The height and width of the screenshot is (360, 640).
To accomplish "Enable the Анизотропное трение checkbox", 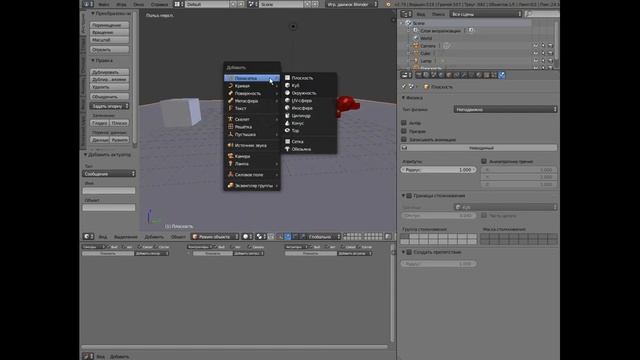I will pos(484,161).
